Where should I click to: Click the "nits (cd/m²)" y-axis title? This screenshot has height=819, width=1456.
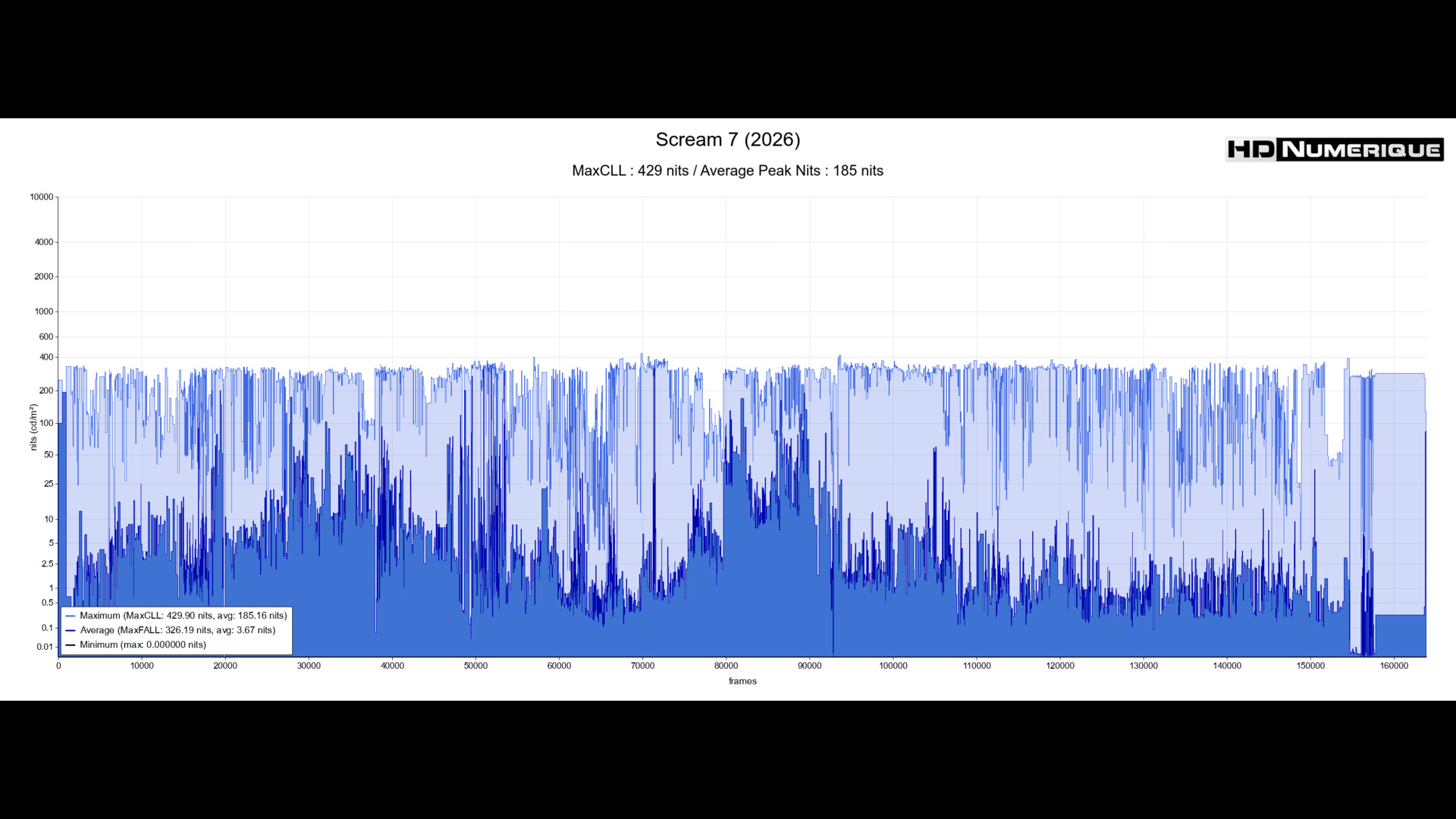coord(33,427)
